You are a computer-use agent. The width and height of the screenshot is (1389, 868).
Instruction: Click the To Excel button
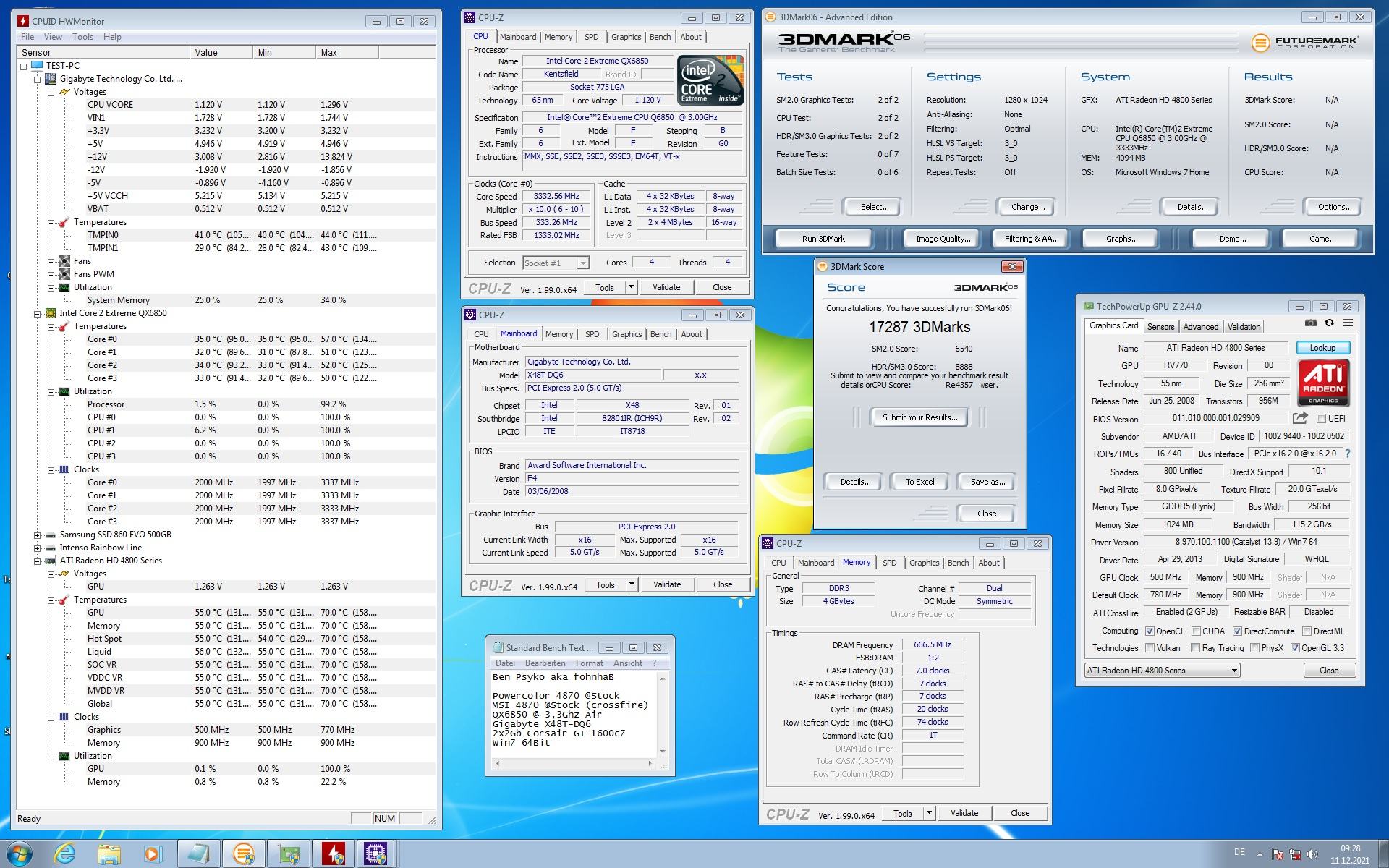(x=919, y=482)
